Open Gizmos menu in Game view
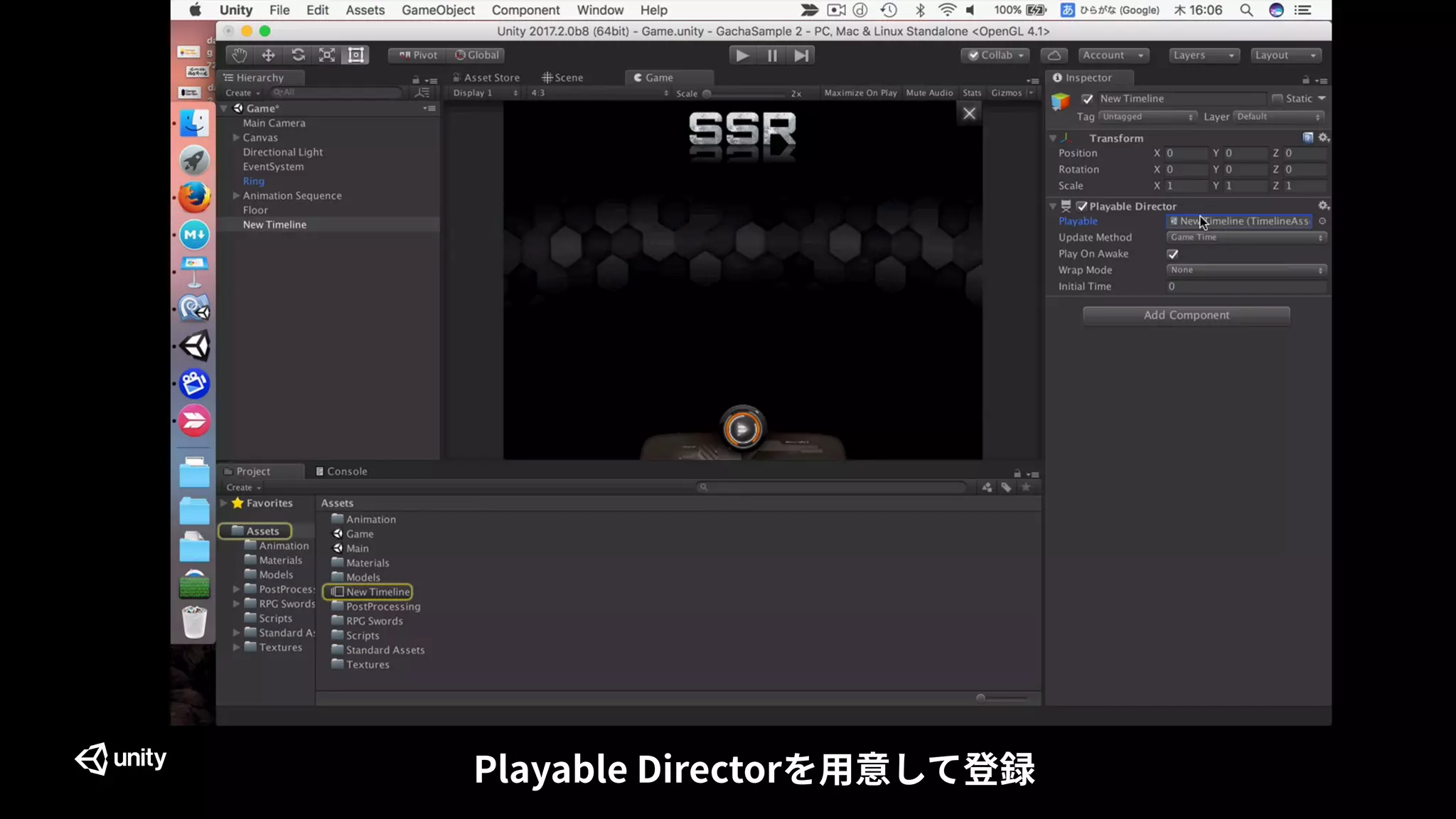1456x819 pixels. click(1012, 93)
